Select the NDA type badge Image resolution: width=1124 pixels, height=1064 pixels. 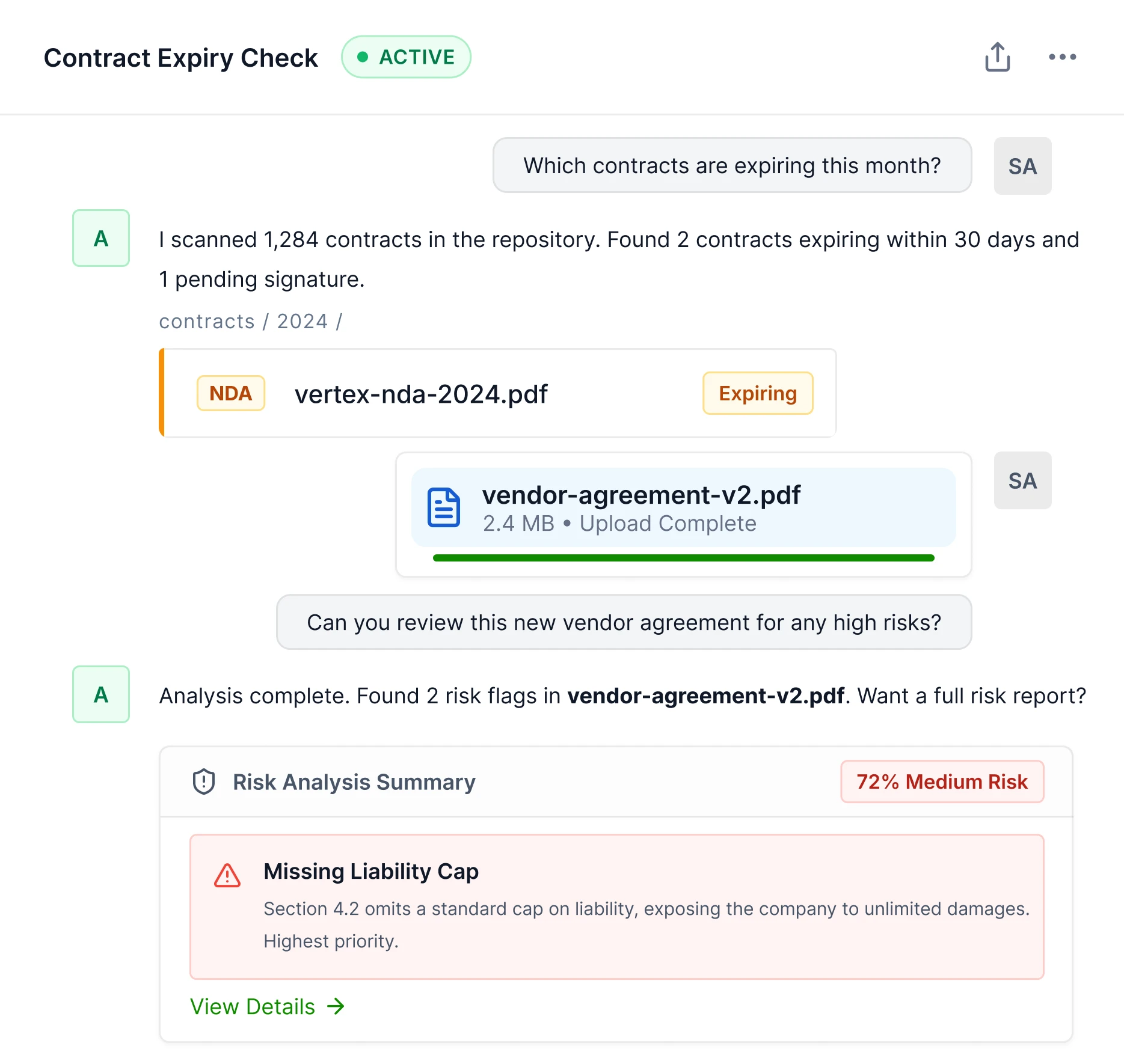(x=231, y=393)
